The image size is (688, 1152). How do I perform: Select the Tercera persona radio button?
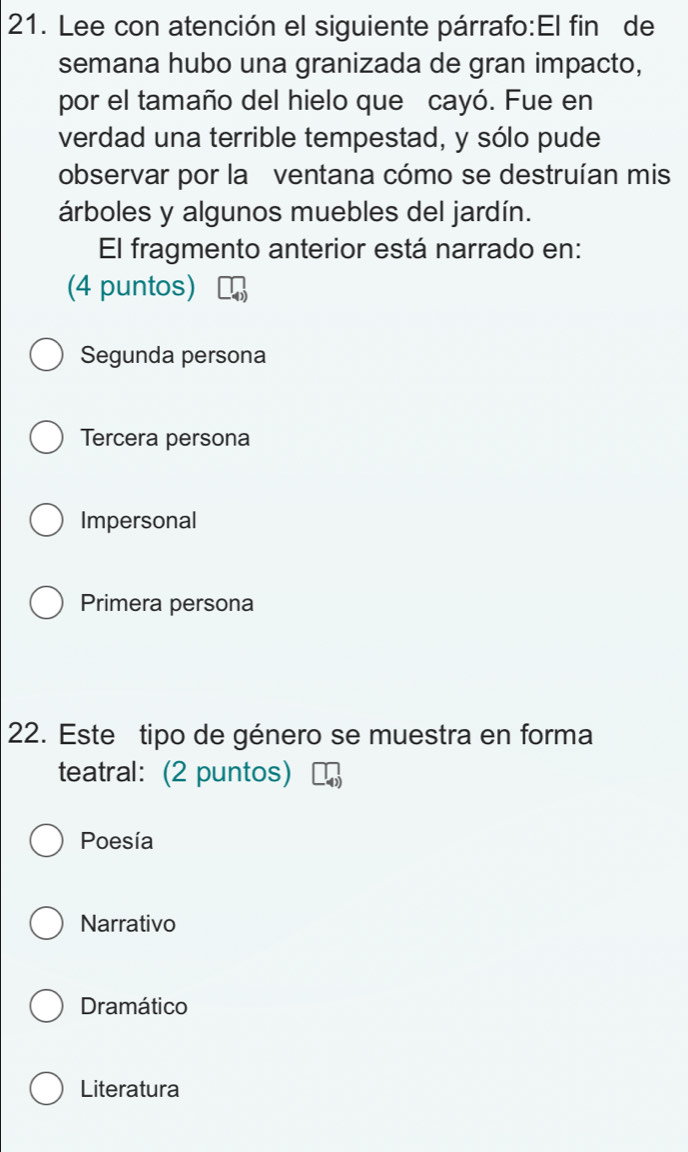(46, 439)
